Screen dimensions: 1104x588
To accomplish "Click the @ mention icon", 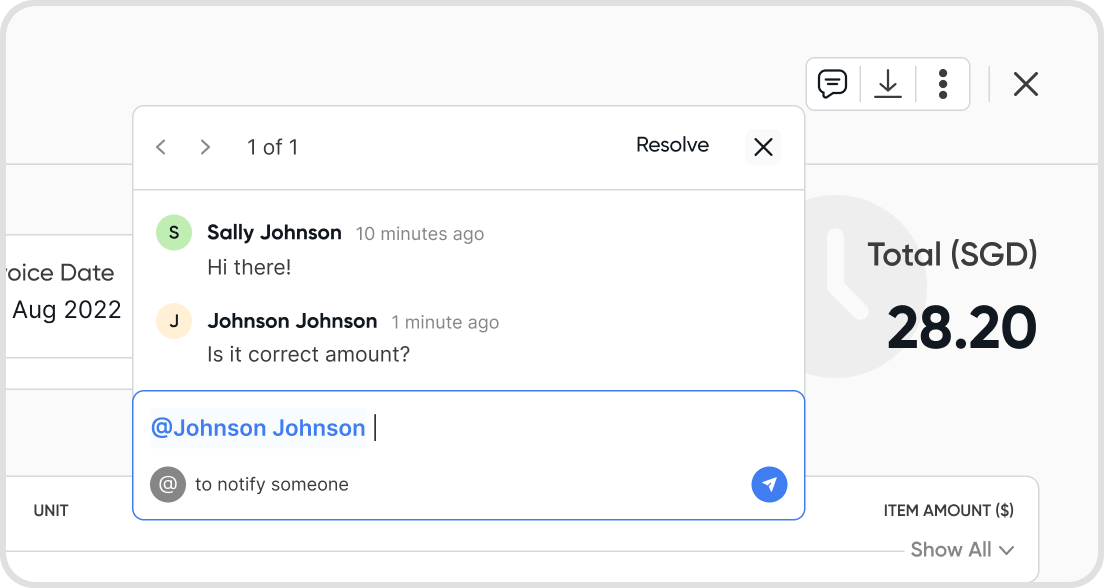I will 168,485.
